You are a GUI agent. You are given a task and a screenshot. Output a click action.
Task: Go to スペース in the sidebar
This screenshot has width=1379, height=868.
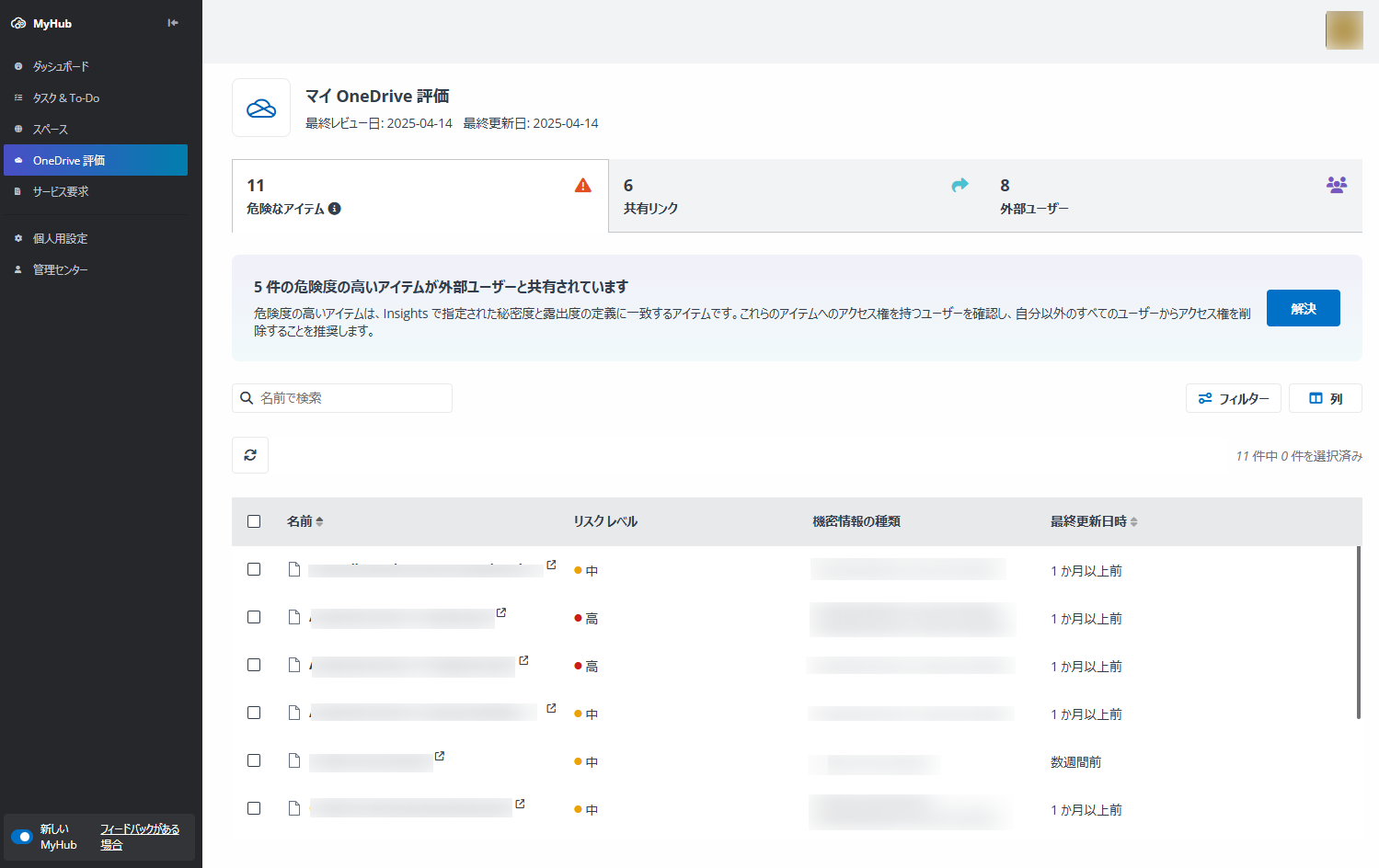(96, 129)
